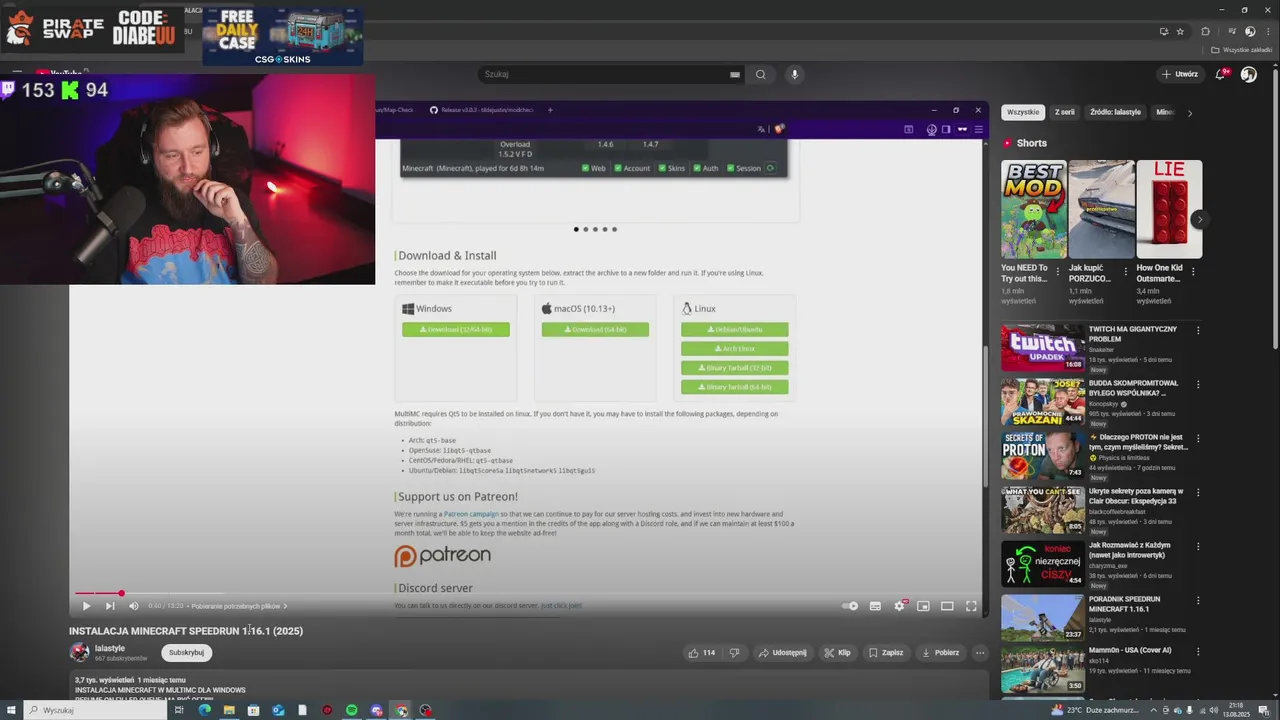Open the BEST MOD short thumbnail
This screenshot has width=1280, height=720.
(1034, 209)
